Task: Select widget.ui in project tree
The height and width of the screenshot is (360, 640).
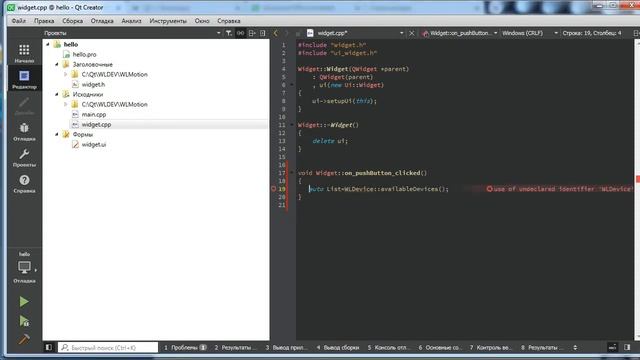Action: 93,144
